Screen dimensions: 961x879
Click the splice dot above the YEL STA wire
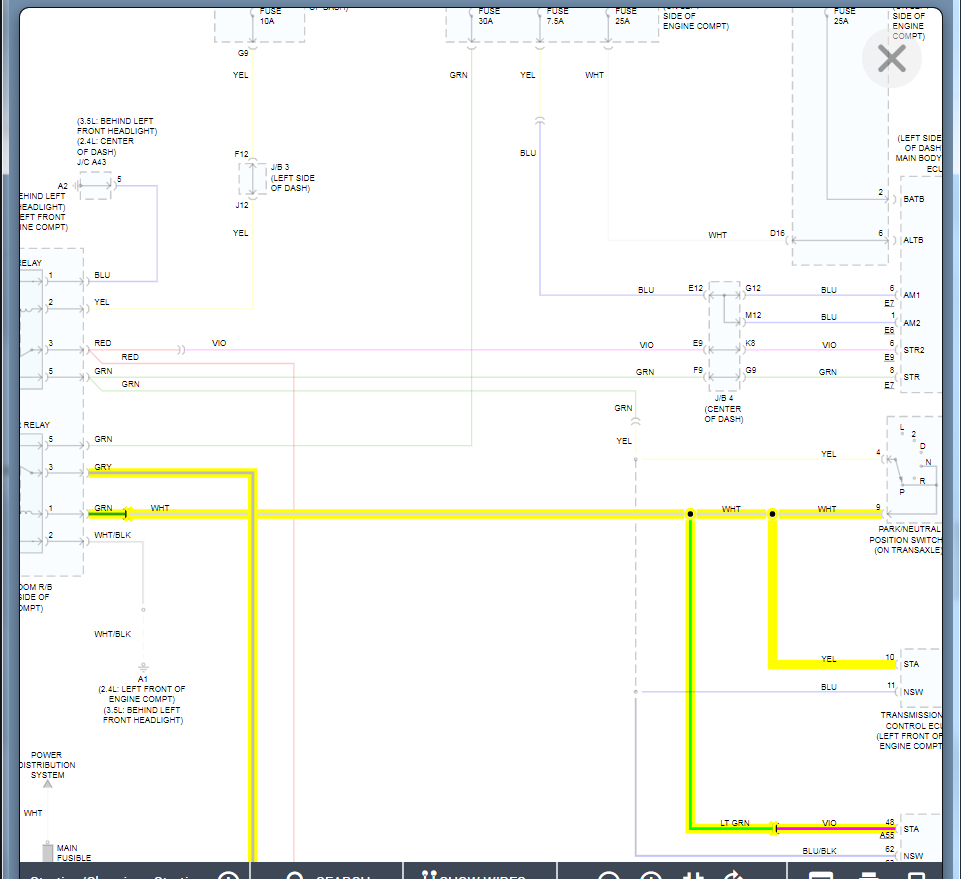(772, 514)
